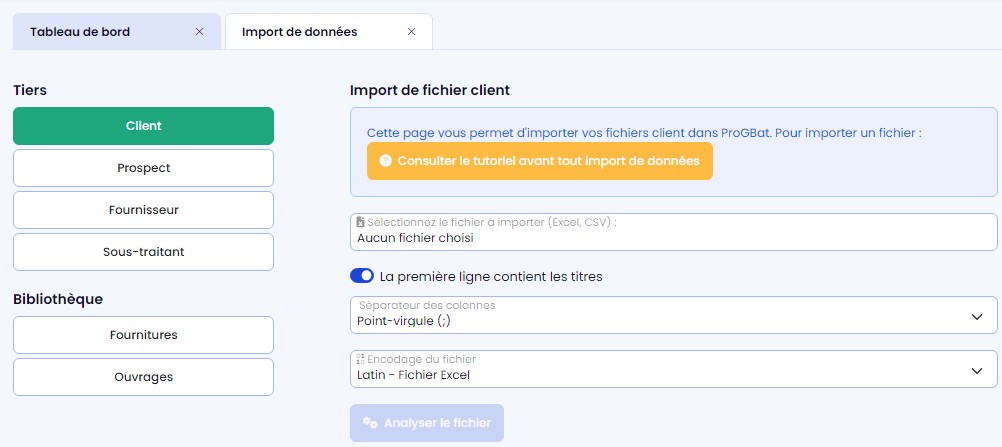Open the tutorial before importing data

click(540, 161)
